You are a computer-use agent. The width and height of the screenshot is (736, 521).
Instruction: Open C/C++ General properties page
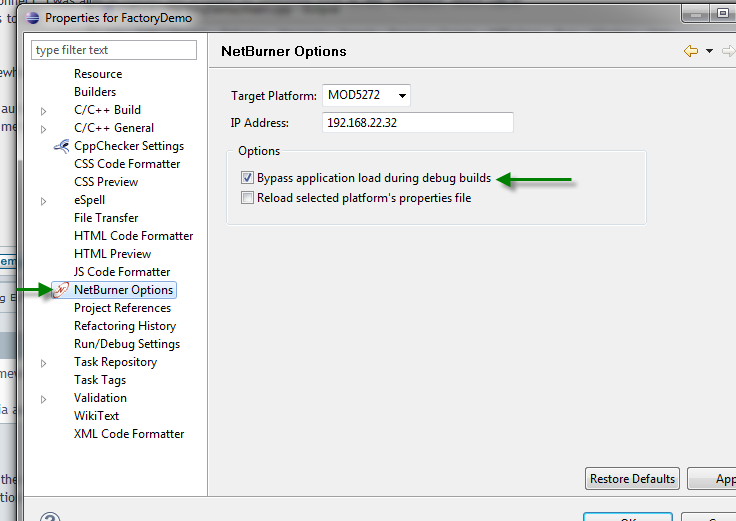(114, 128)
